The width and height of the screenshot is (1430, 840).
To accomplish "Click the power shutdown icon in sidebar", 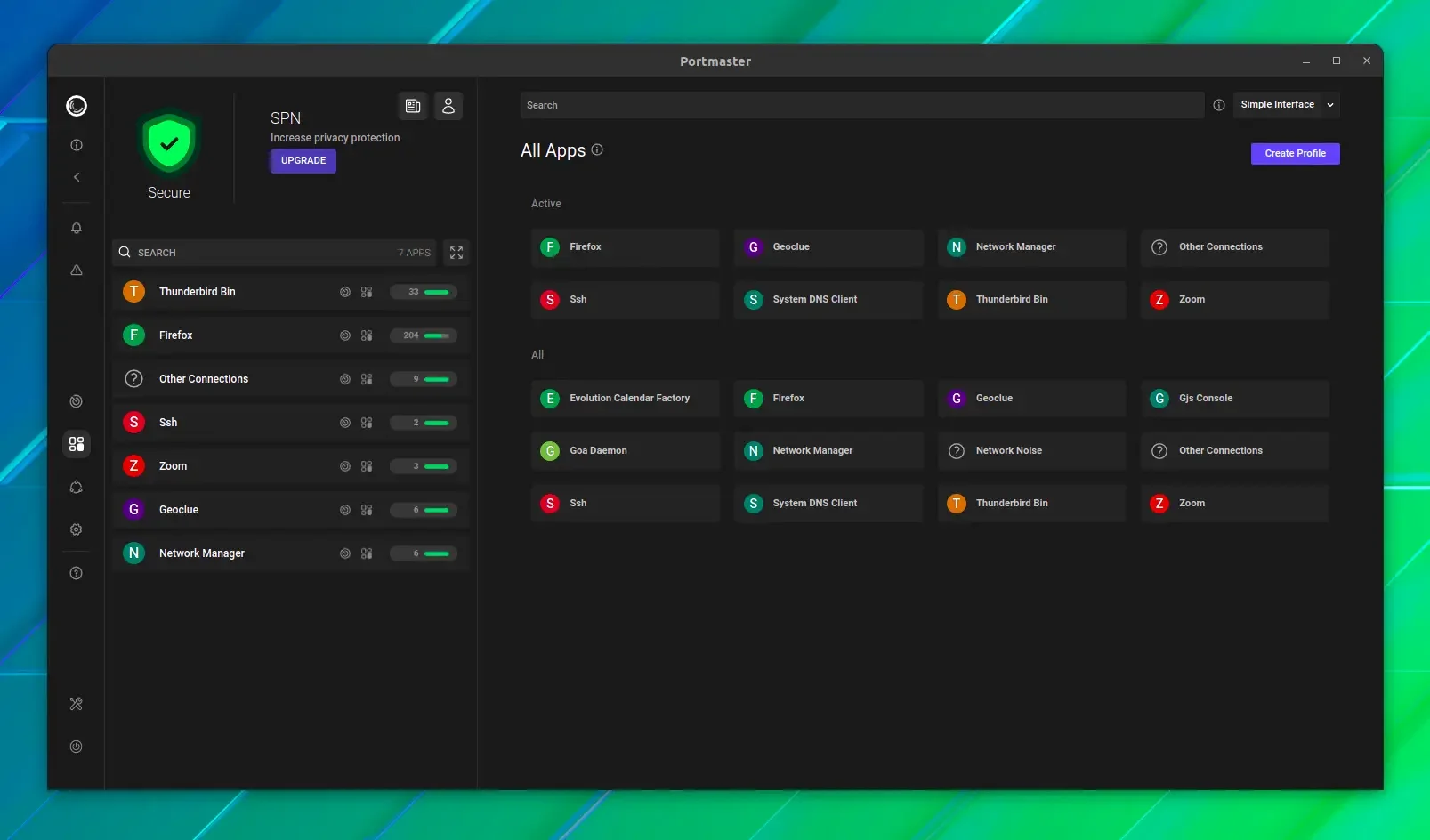I will 77,747.
